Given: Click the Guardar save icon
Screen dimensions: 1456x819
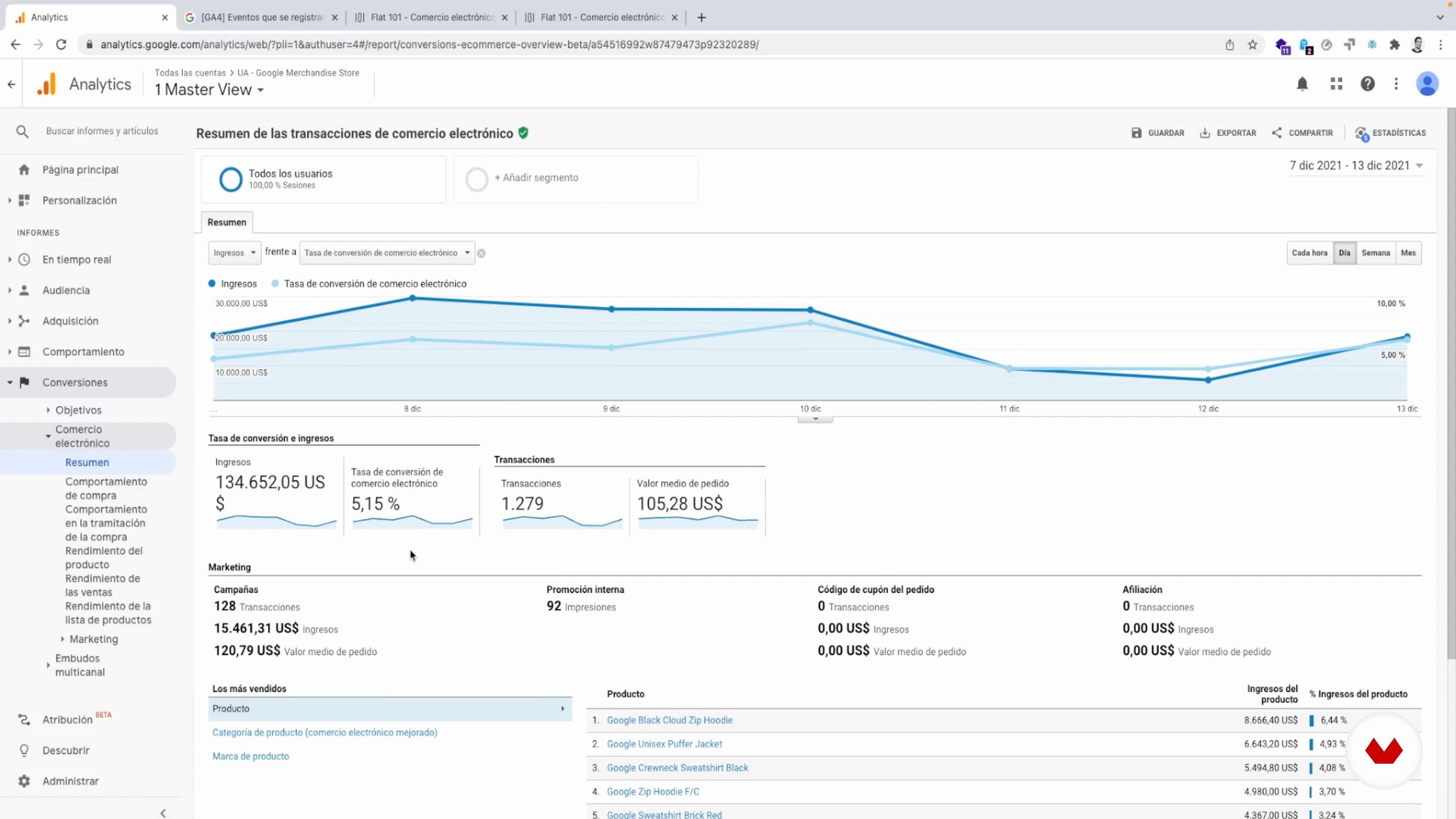Looking at the screenshot, I should [x=1136, y=133].
